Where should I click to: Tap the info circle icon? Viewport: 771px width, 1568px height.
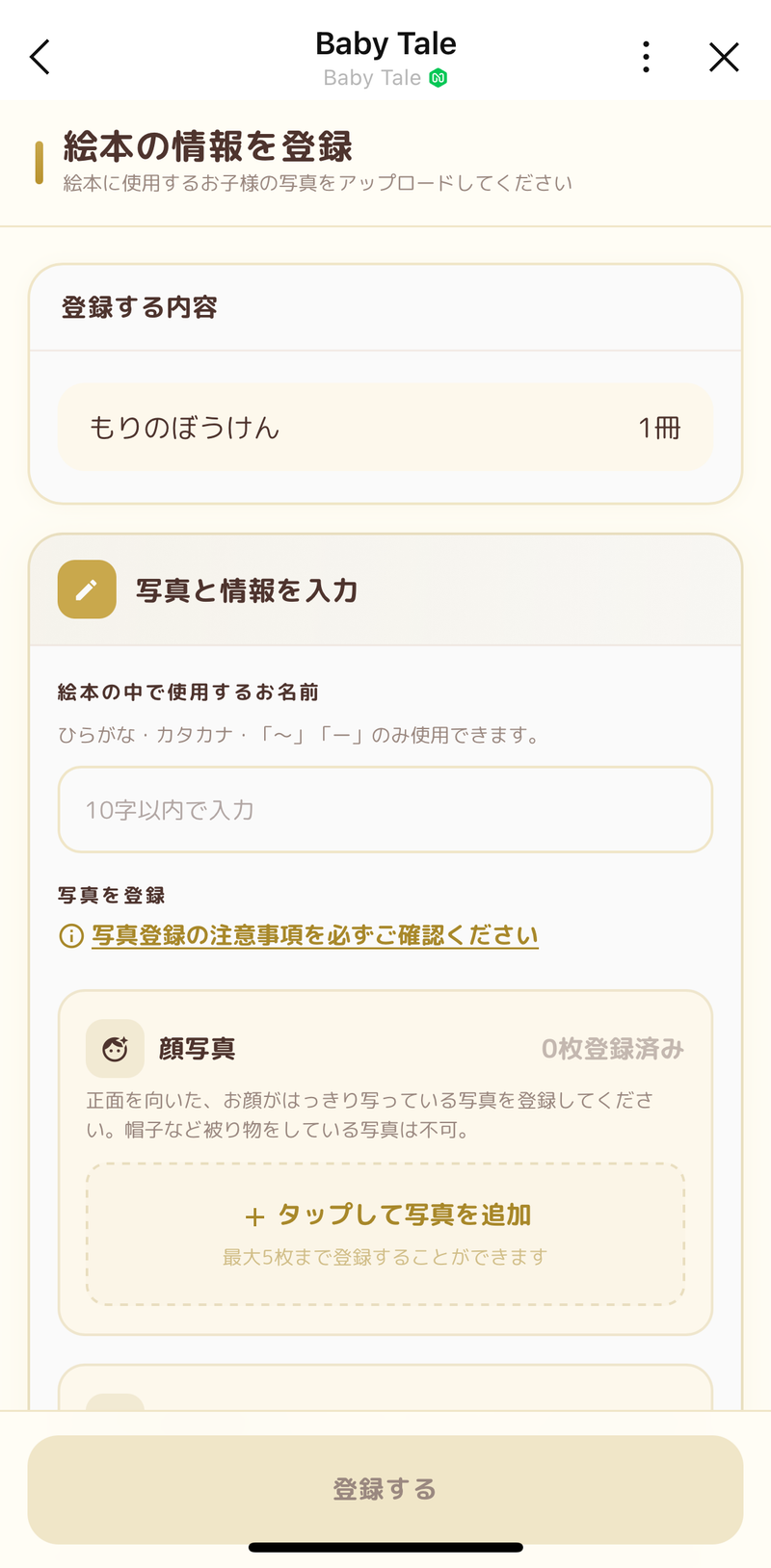pos(71,936)
